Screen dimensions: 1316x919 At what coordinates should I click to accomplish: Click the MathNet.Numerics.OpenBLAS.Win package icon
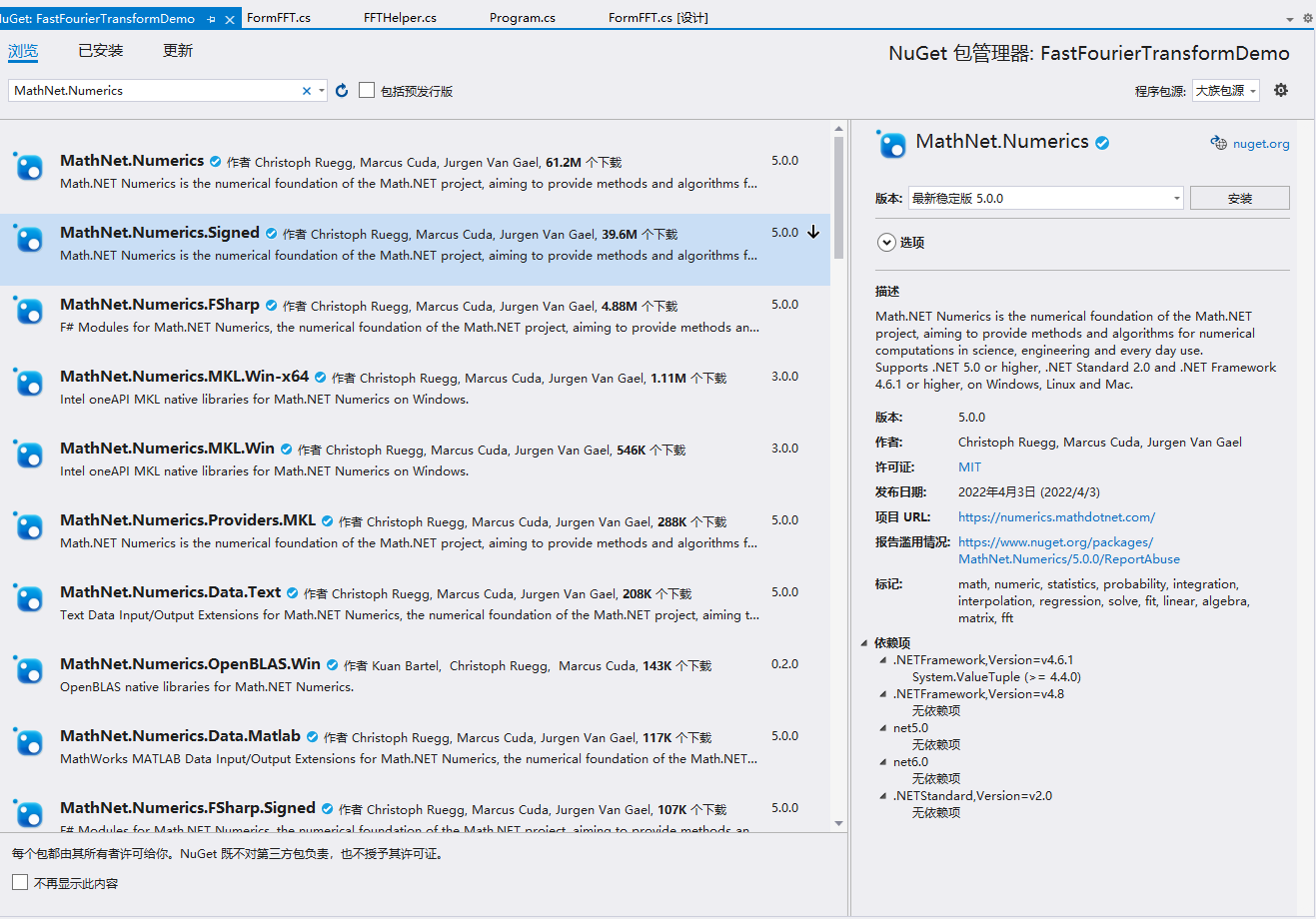[29, 670]
